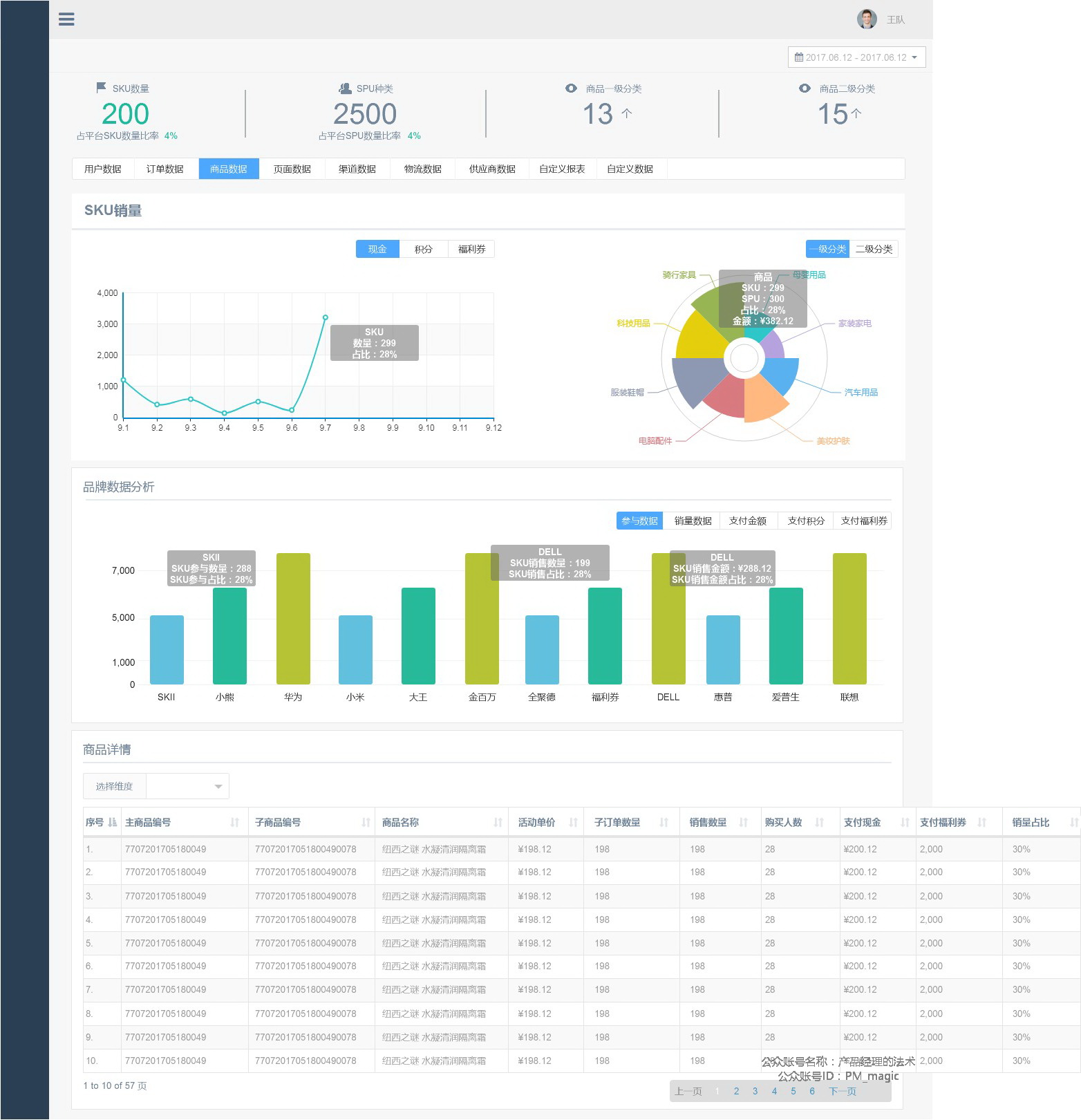The image size is (1081, 1120).
Task: Open the hamburger menu icon
Action: point(66,19)
